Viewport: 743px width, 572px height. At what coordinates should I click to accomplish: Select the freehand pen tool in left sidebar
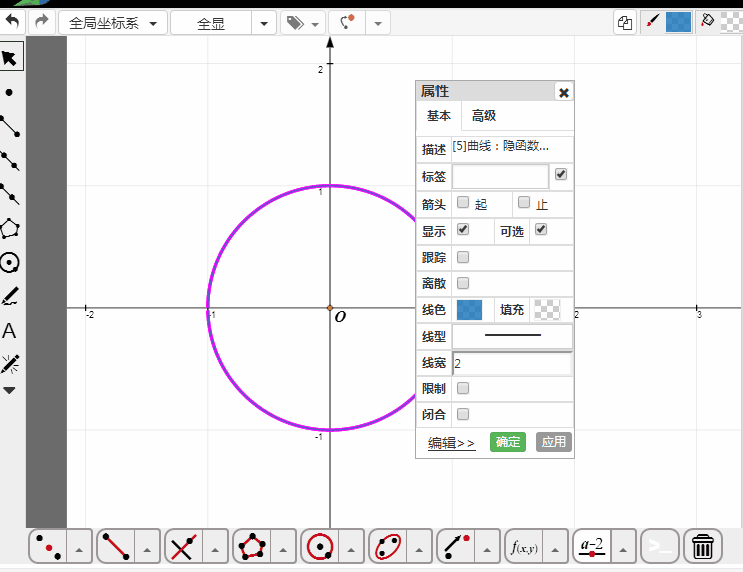point(10,296)
